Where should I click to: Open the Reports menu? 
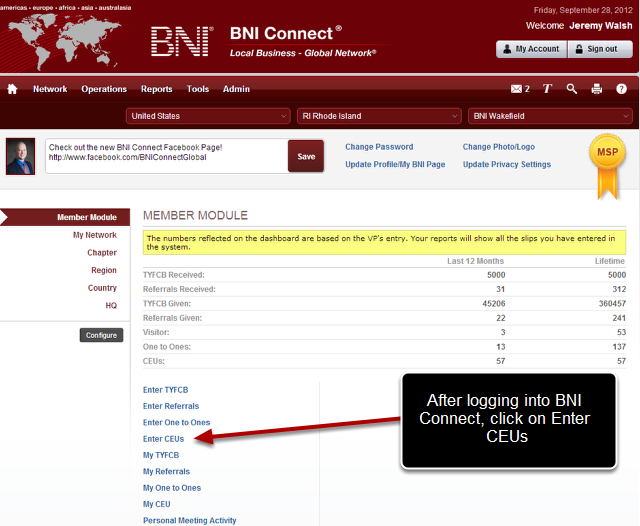coord(156,89)
